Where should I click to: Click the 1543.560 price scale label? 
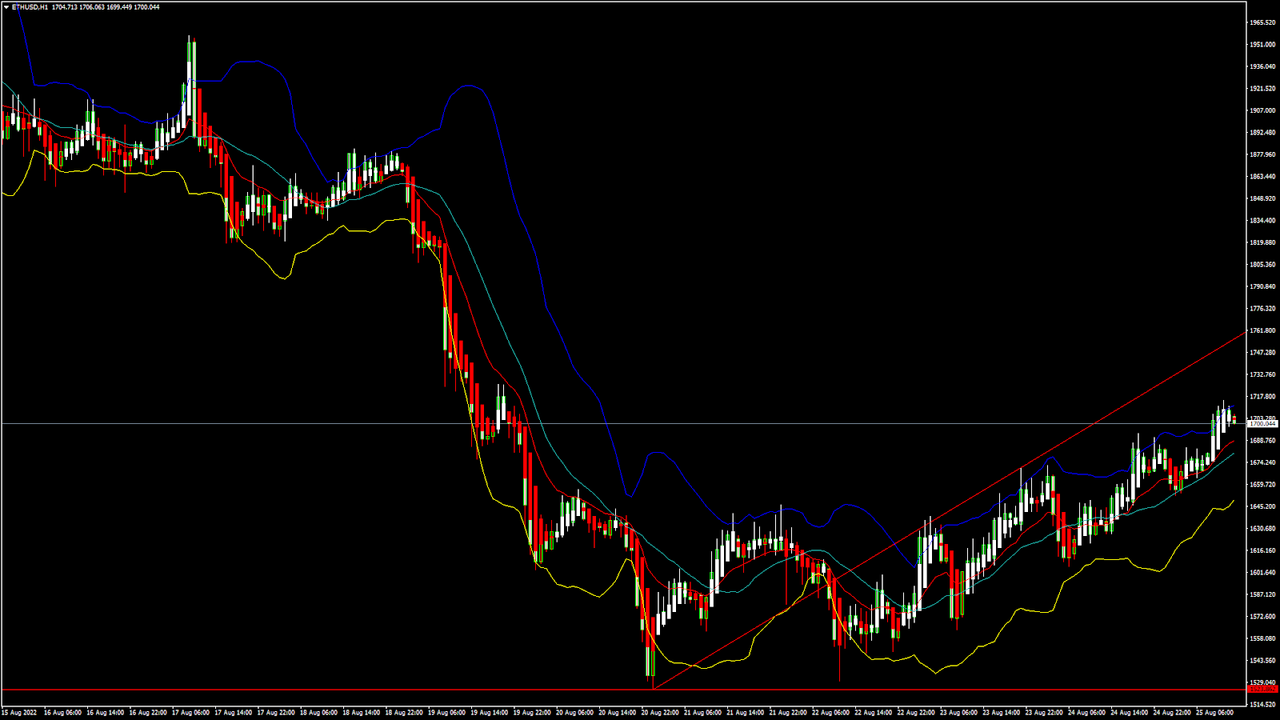1263,660
